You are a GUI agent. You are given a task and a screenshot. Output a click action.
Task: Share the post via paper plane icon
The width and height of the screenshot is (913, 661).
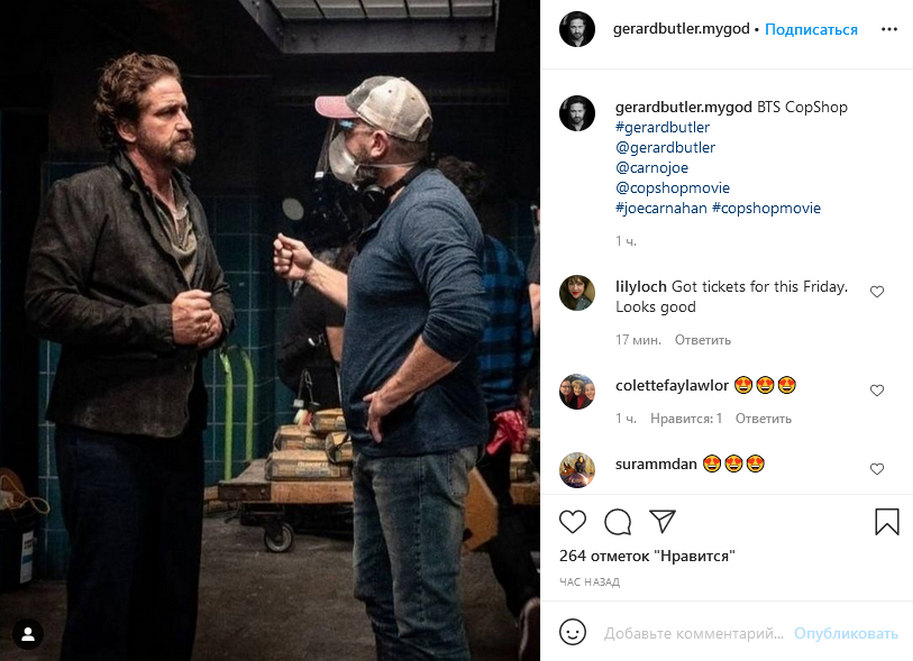pos(662,521)
